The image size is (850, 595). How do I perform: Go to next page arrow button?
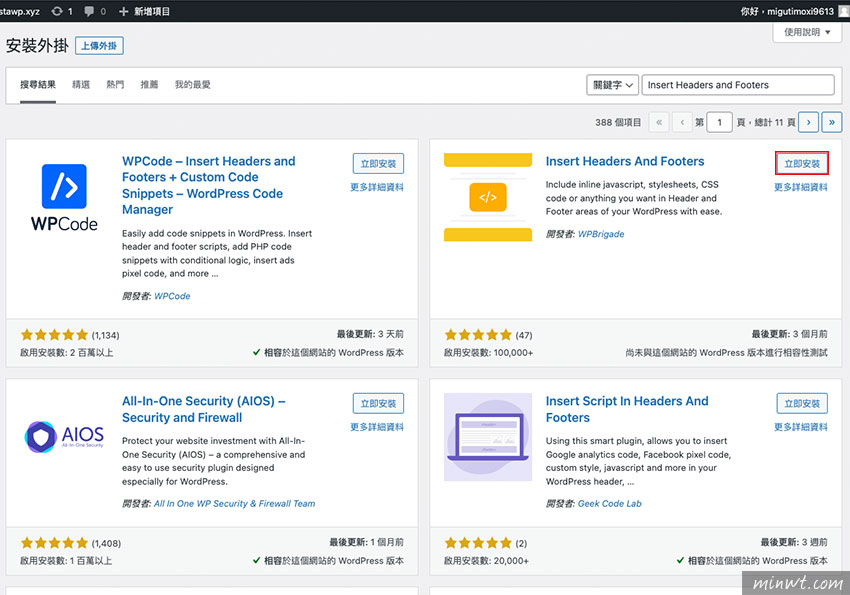pyautogui.click(x=808, y=122)
